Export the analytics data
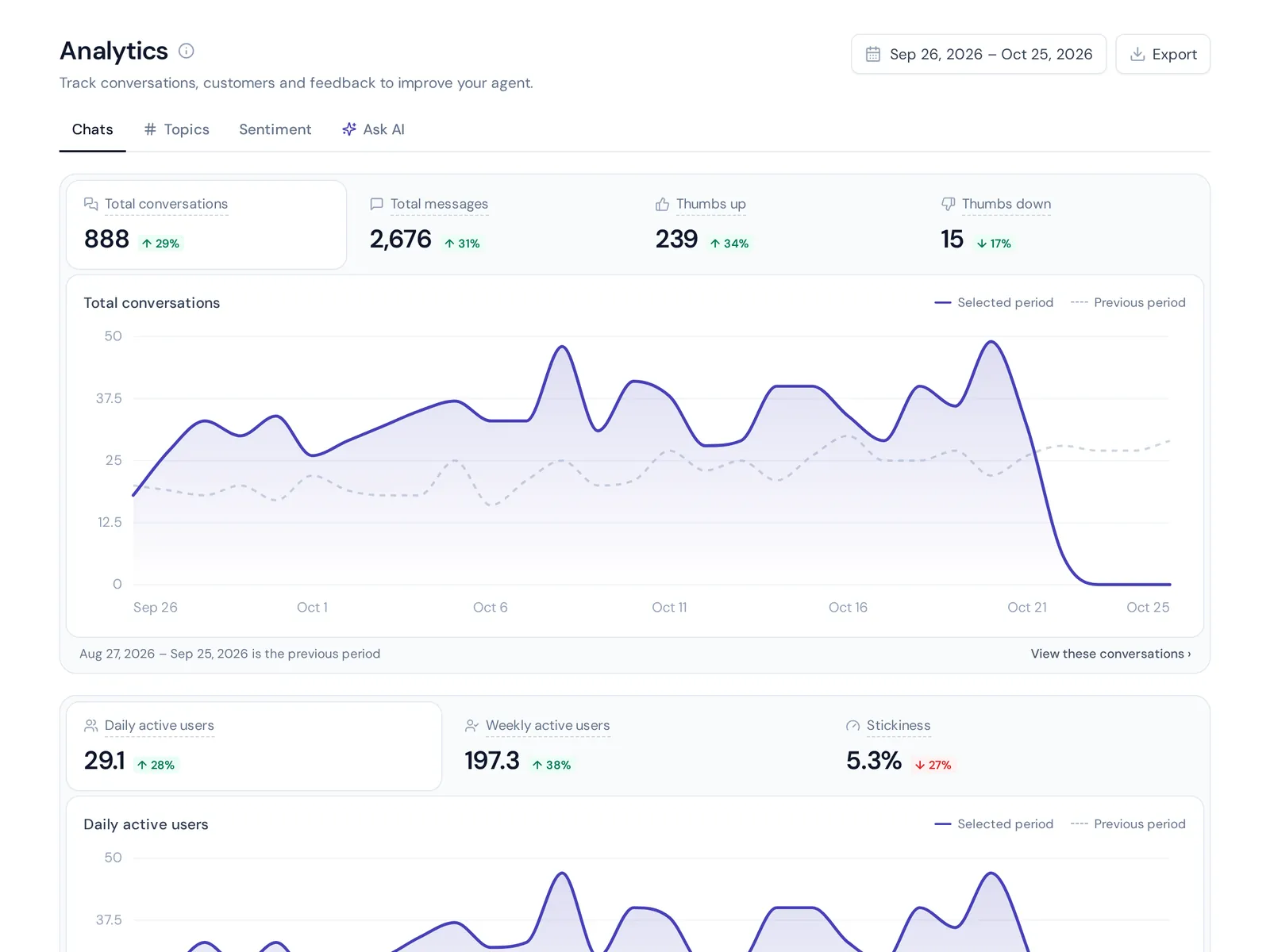1270x952 pixels. [x=1163, y=54]
